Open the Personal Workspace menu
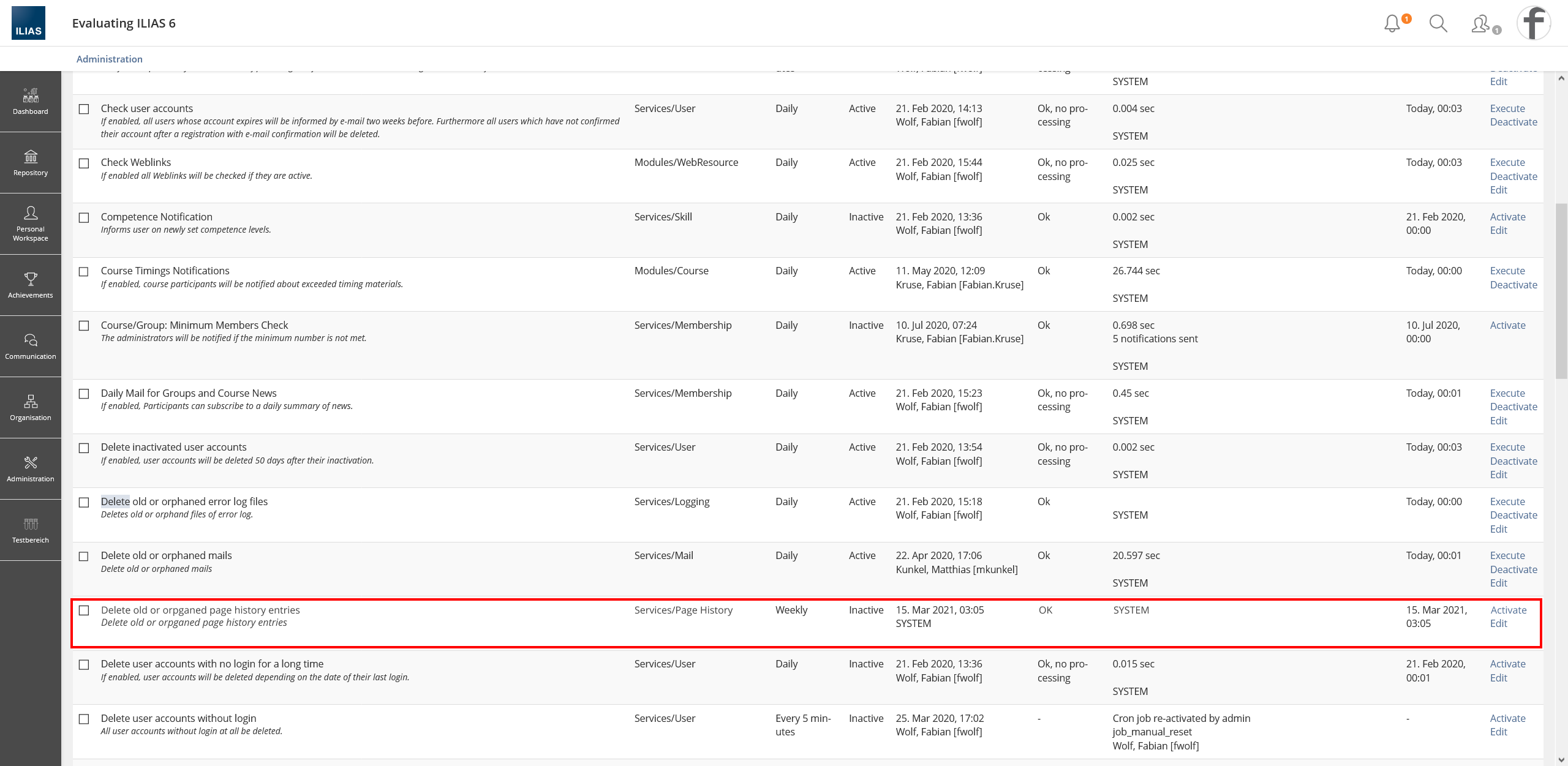The width and height of the screenshot is (1568, 766). click(31, 224)
